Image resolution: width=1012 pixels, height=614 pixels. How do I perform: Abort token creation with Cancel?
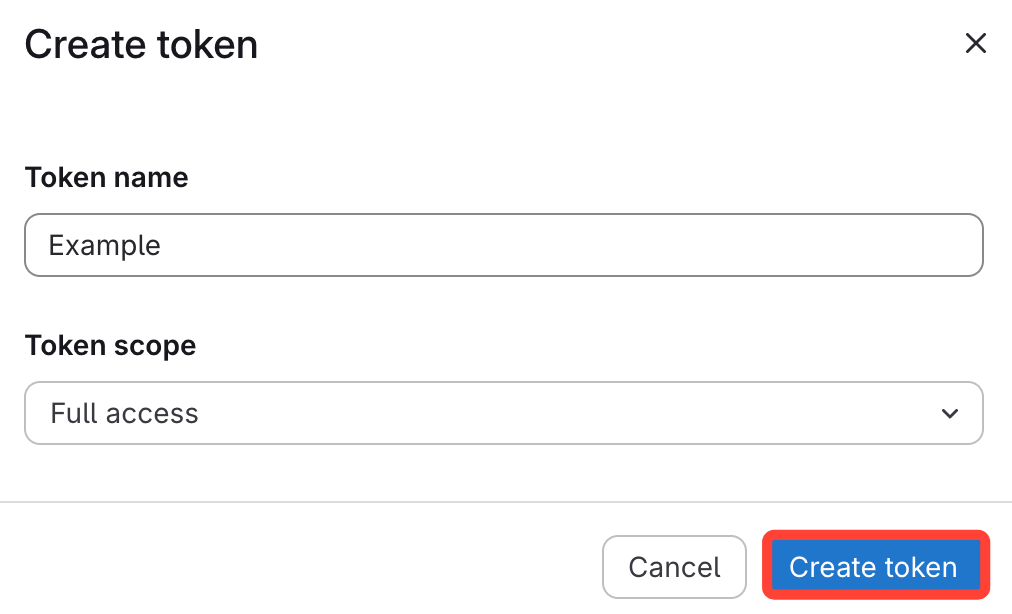coord(674,567)
